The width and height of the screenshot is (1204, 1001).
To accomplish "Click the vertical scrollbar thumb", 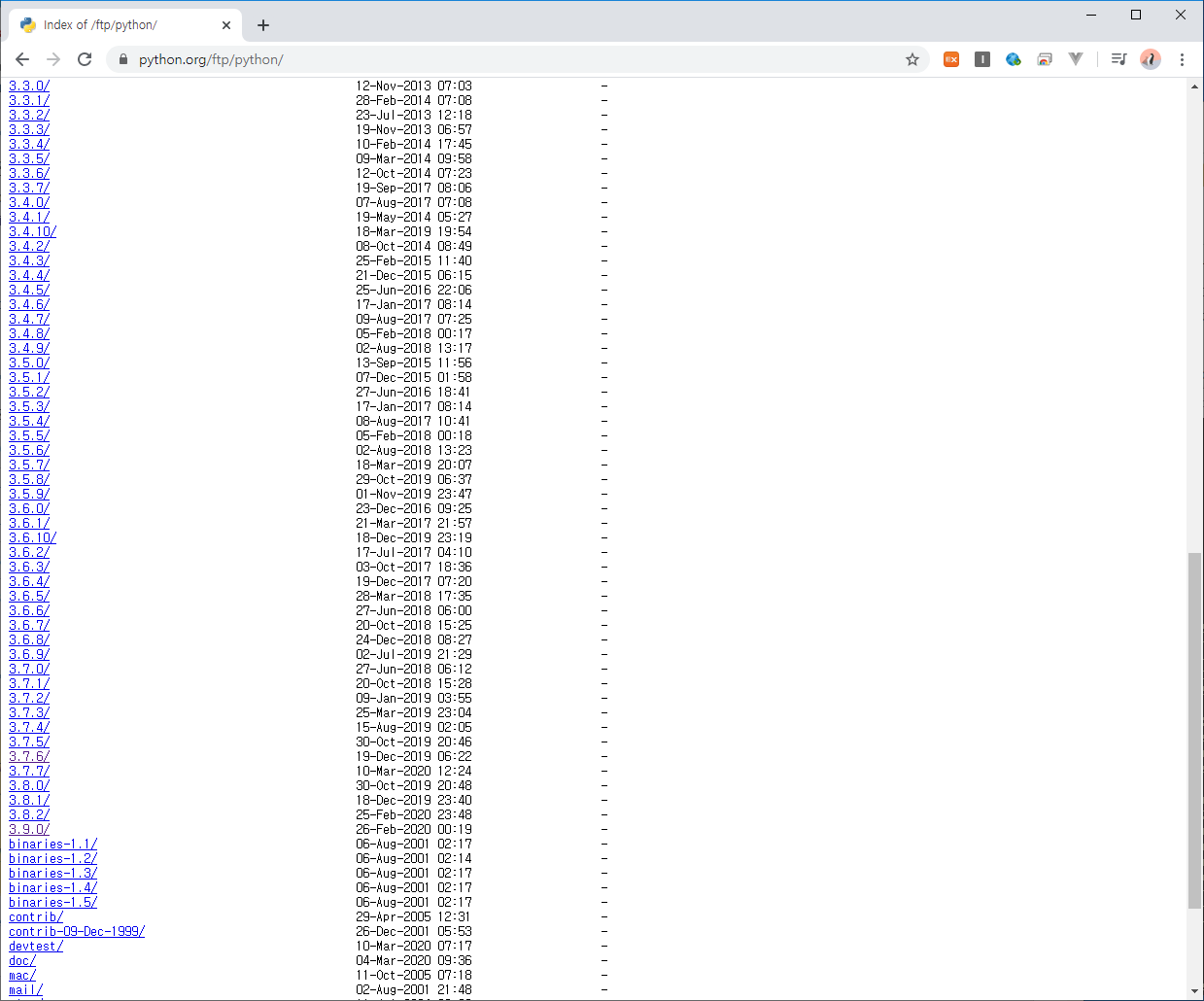I will (x=1194, y=730).
